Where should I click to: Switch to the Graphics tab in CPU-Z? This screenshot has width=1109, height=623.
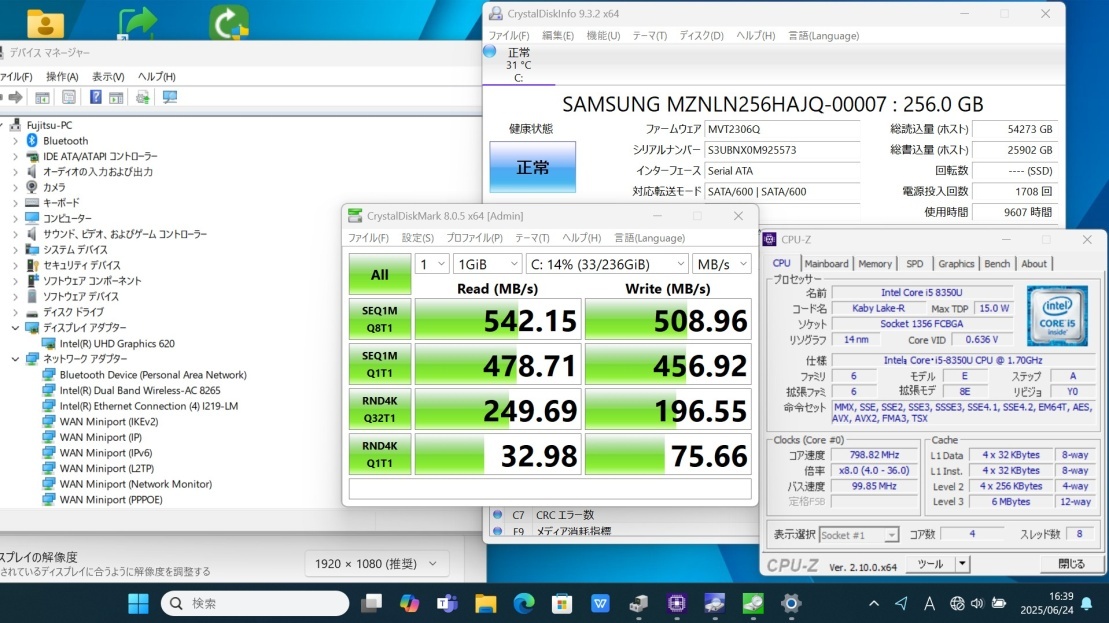(x=956, y=264)
